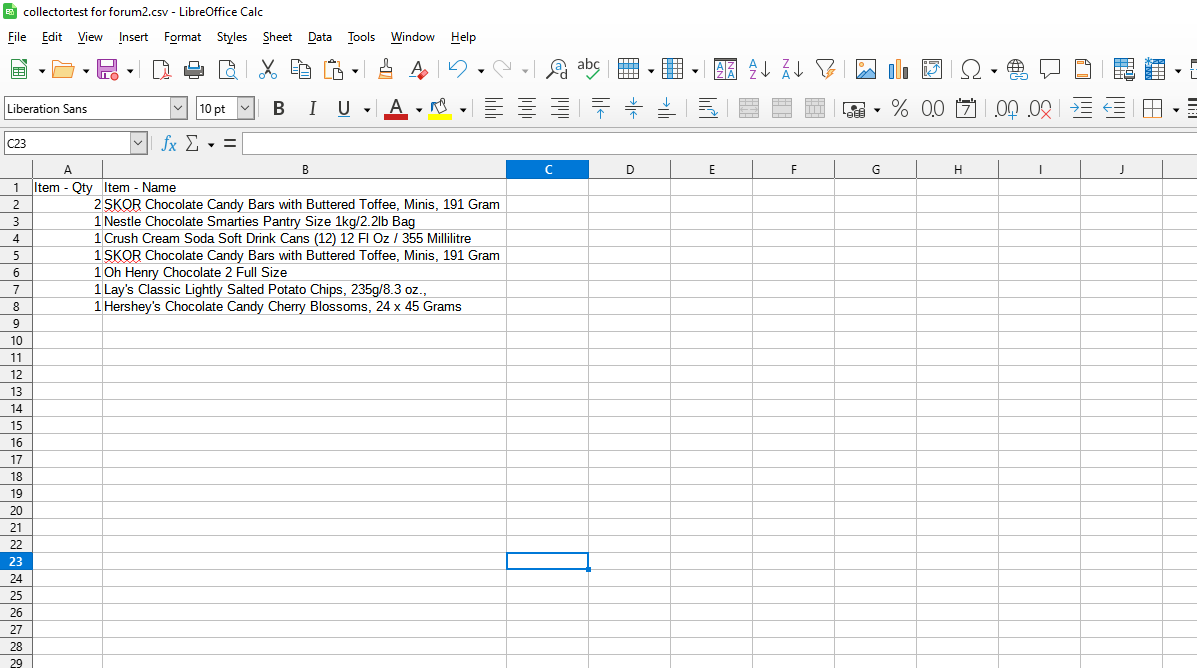Insert an image

(x=866, y=69)
